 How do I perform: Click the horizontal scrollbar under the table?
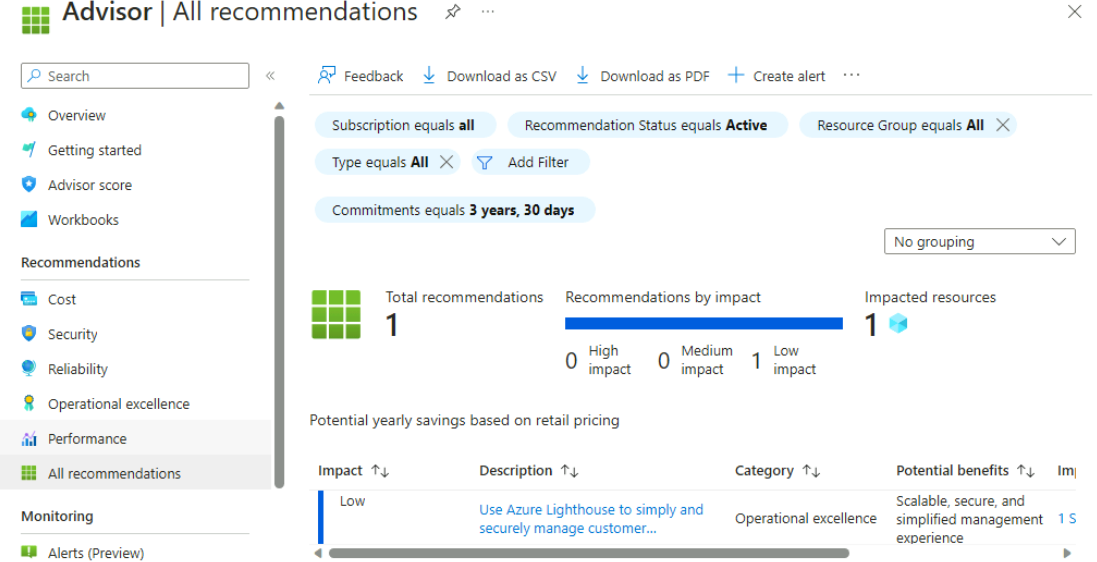588,552
